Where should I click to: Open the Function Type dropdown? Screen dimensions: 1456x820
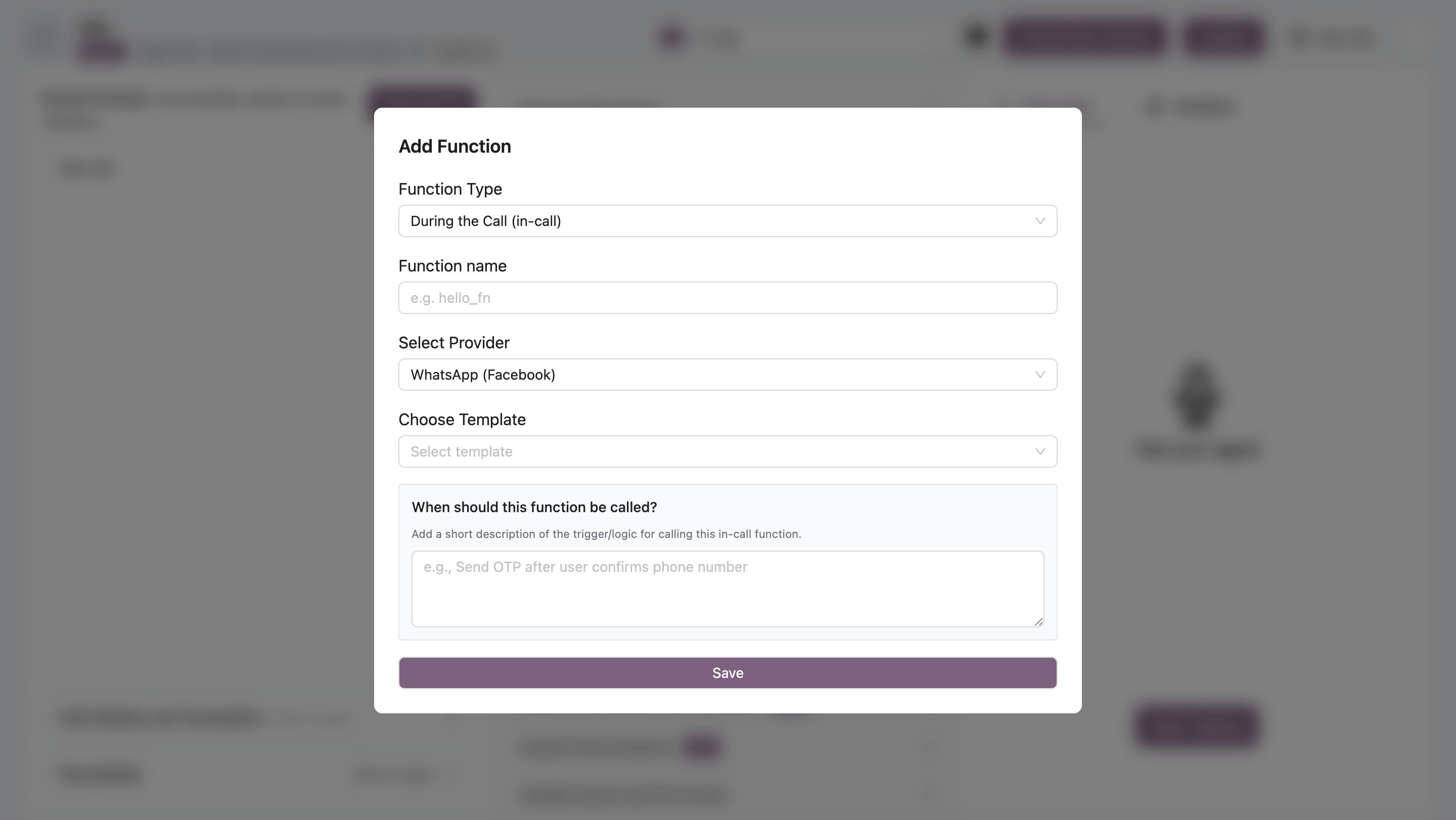727,221
